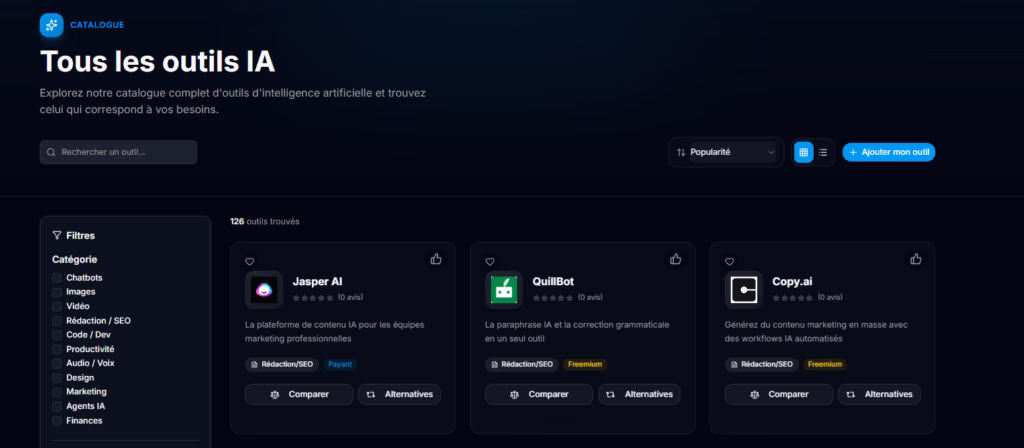Open the Popularité sort dropdown
Image resolution: width=1024 pixels, height=448 pixels.
click(733, 152)
